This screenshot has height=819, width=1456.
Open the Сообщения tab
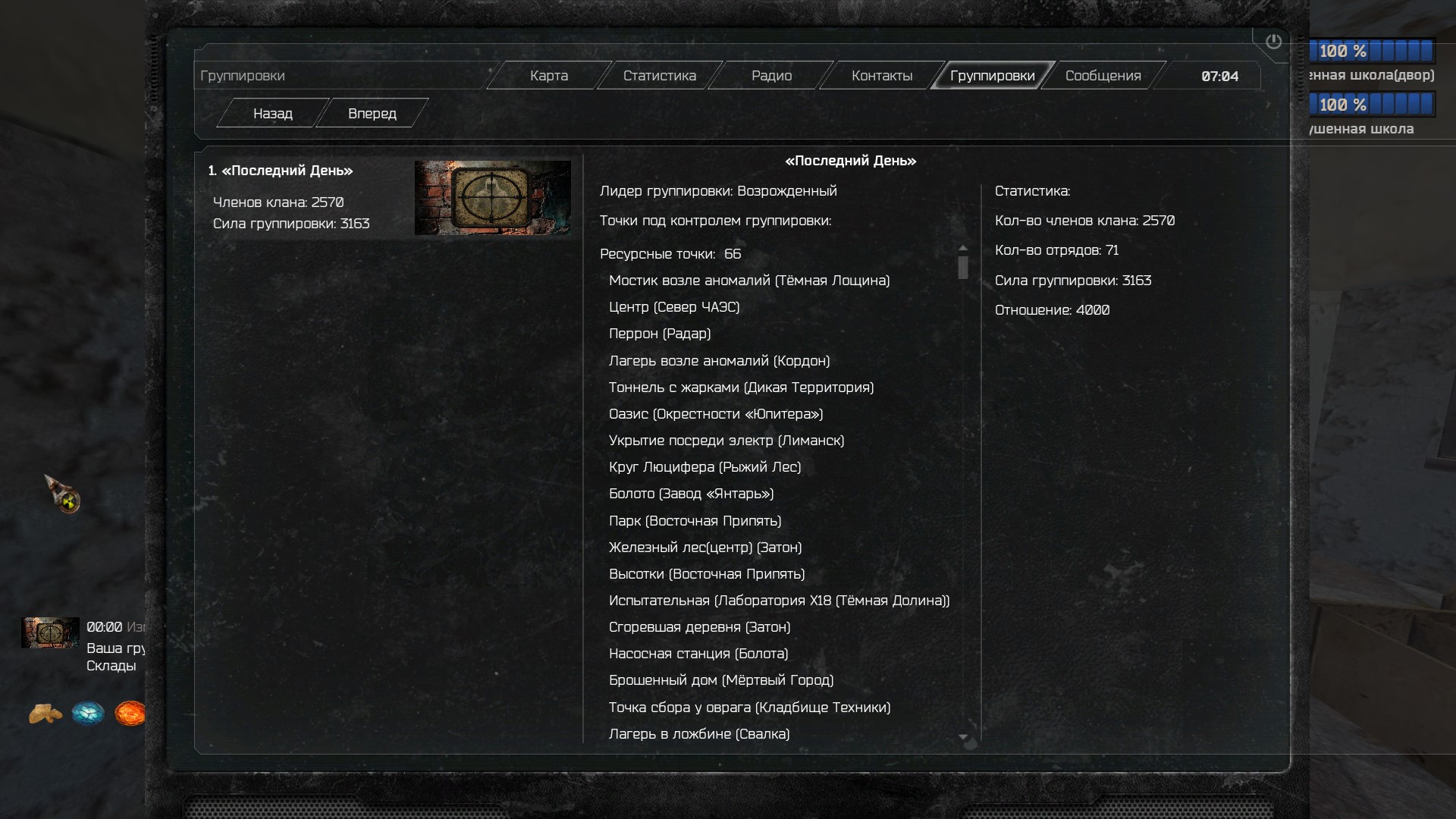[1103, 76]
